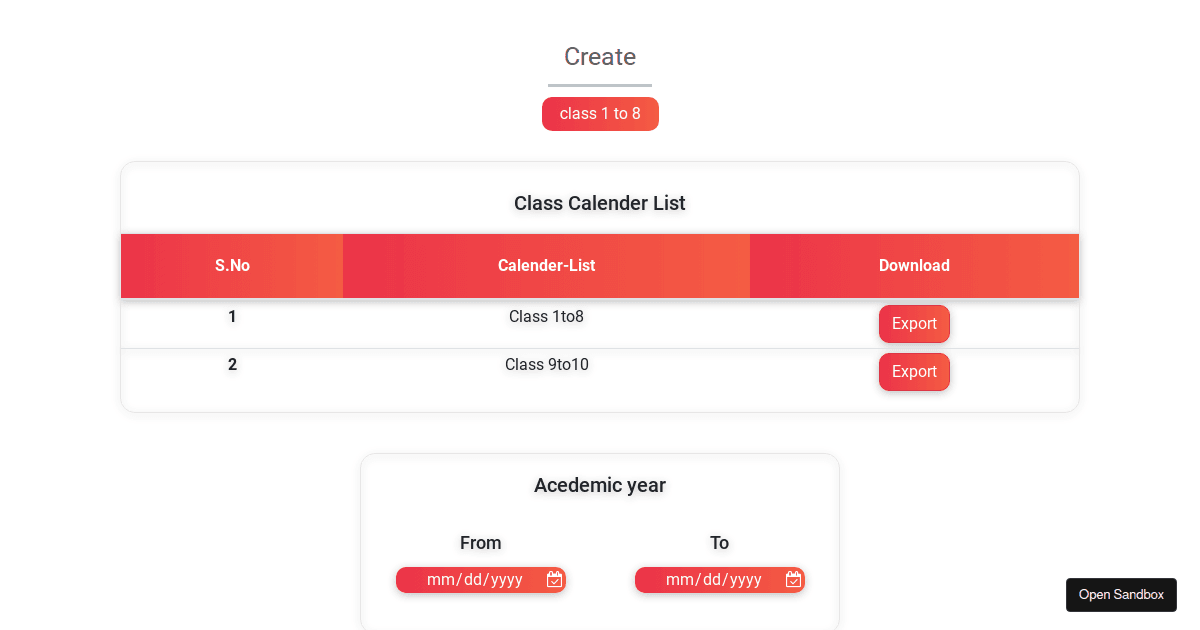Image resolution: width=1200 pixels, height=630 pixels.
Task: Click the Calender-List column header
Action: (x=546, y=265)
